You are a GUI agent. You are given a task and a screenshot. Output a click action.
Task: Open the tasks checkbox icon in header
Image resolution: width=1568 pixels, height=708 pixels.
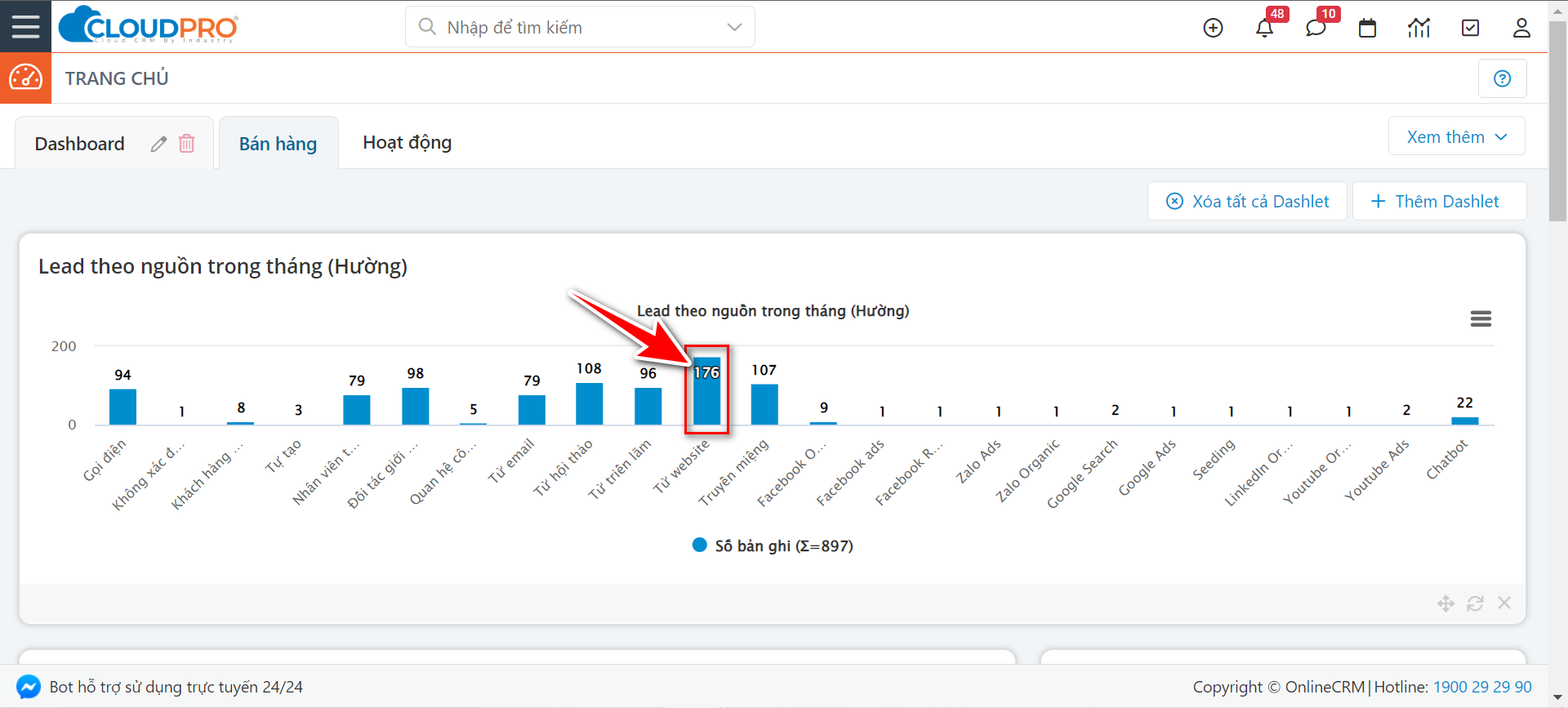(x=1470, y=28)
